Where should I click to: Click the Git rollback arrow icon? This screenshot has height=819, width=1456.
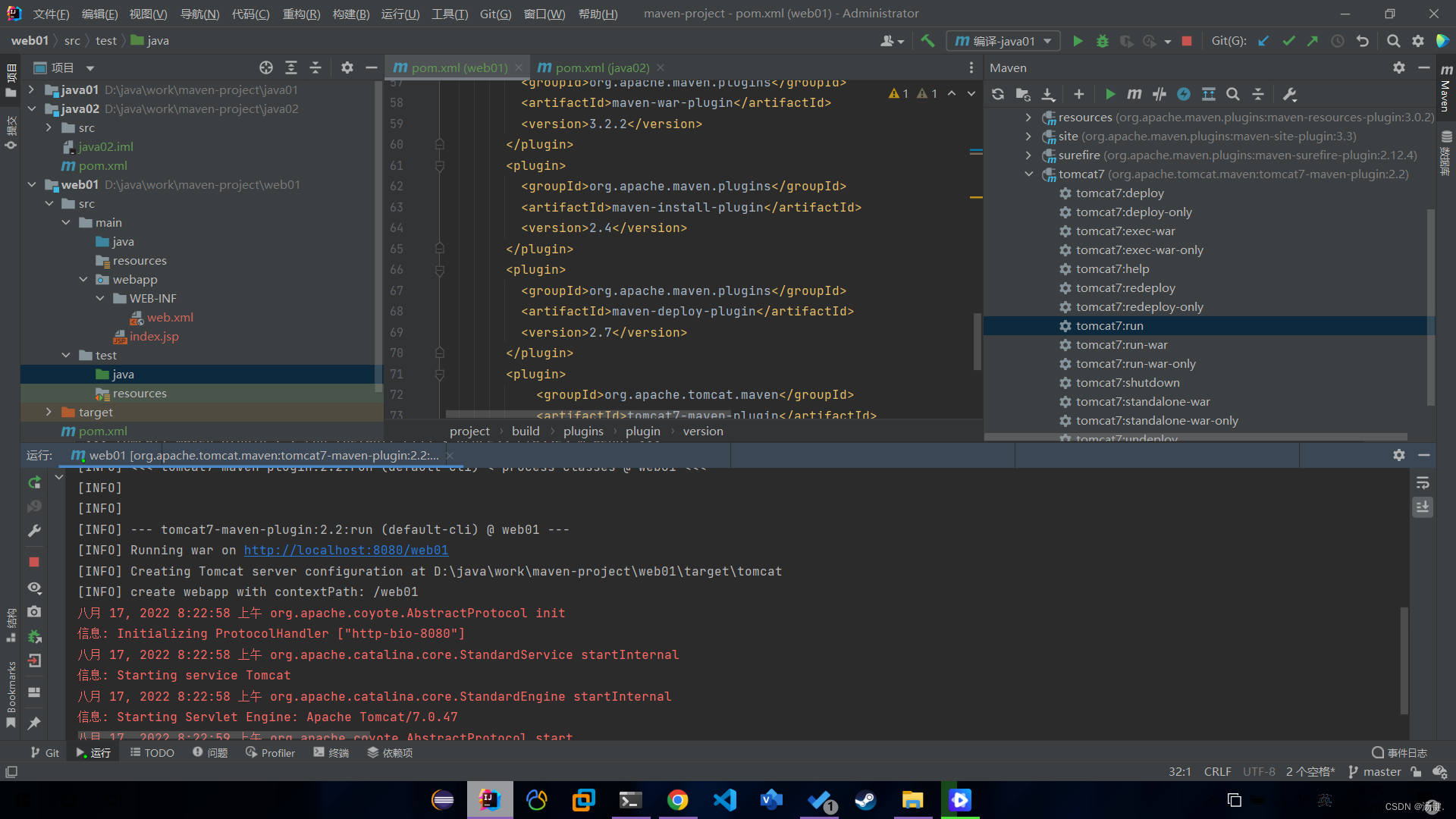1363,41
